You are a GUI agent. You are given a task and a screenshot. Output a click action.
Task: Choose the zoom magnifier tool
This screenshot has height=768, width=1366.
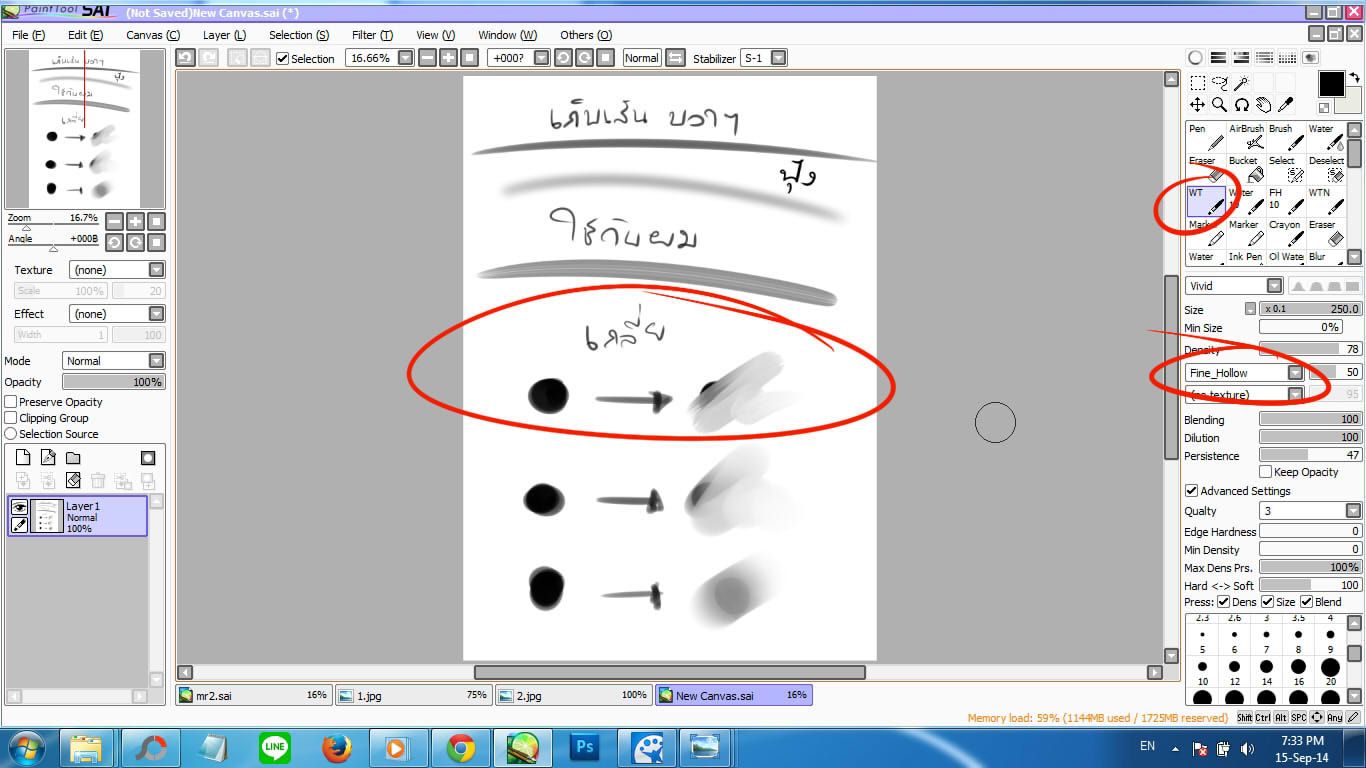(1219, 104)
